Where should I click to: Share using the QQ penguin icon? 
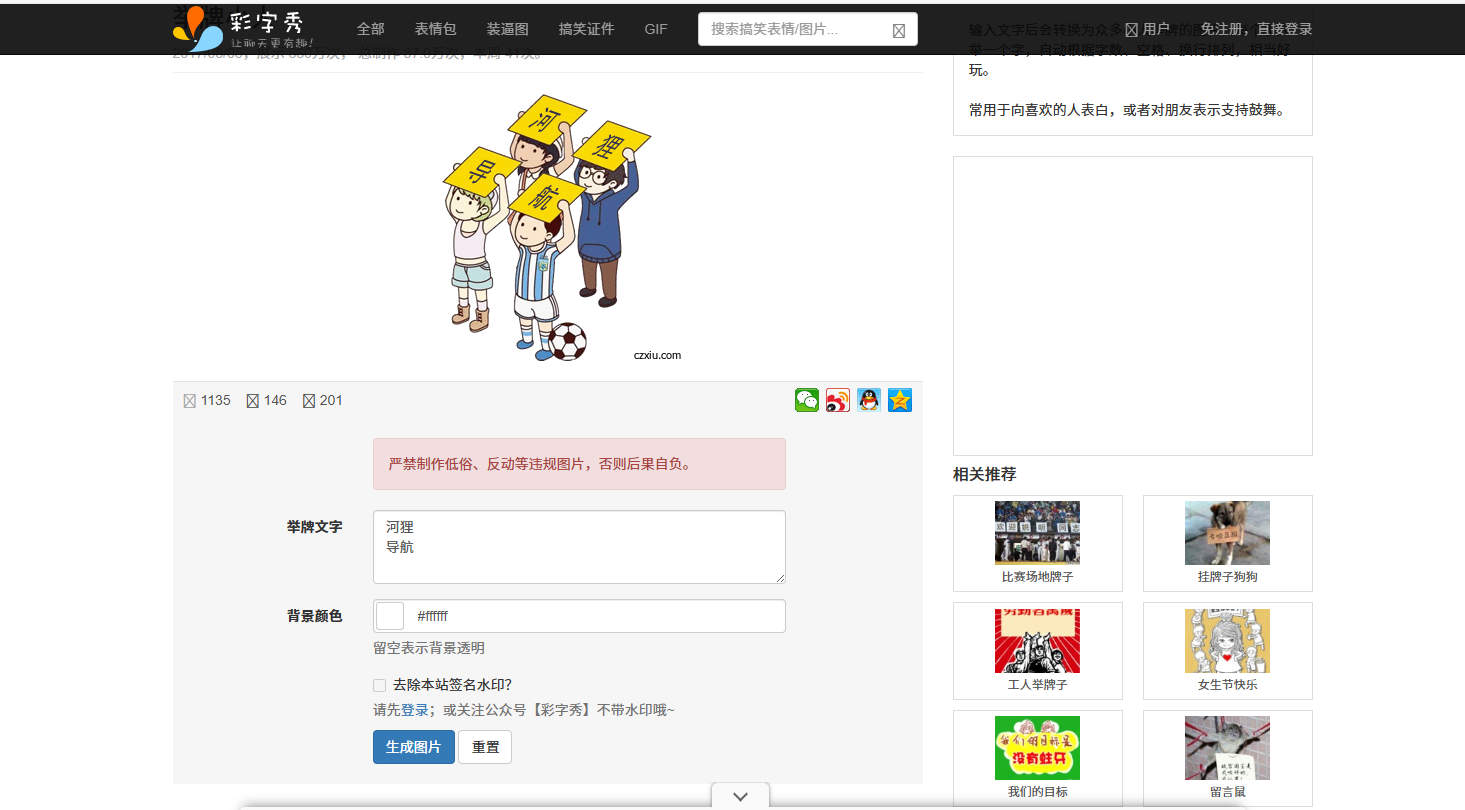coord(868,399)
